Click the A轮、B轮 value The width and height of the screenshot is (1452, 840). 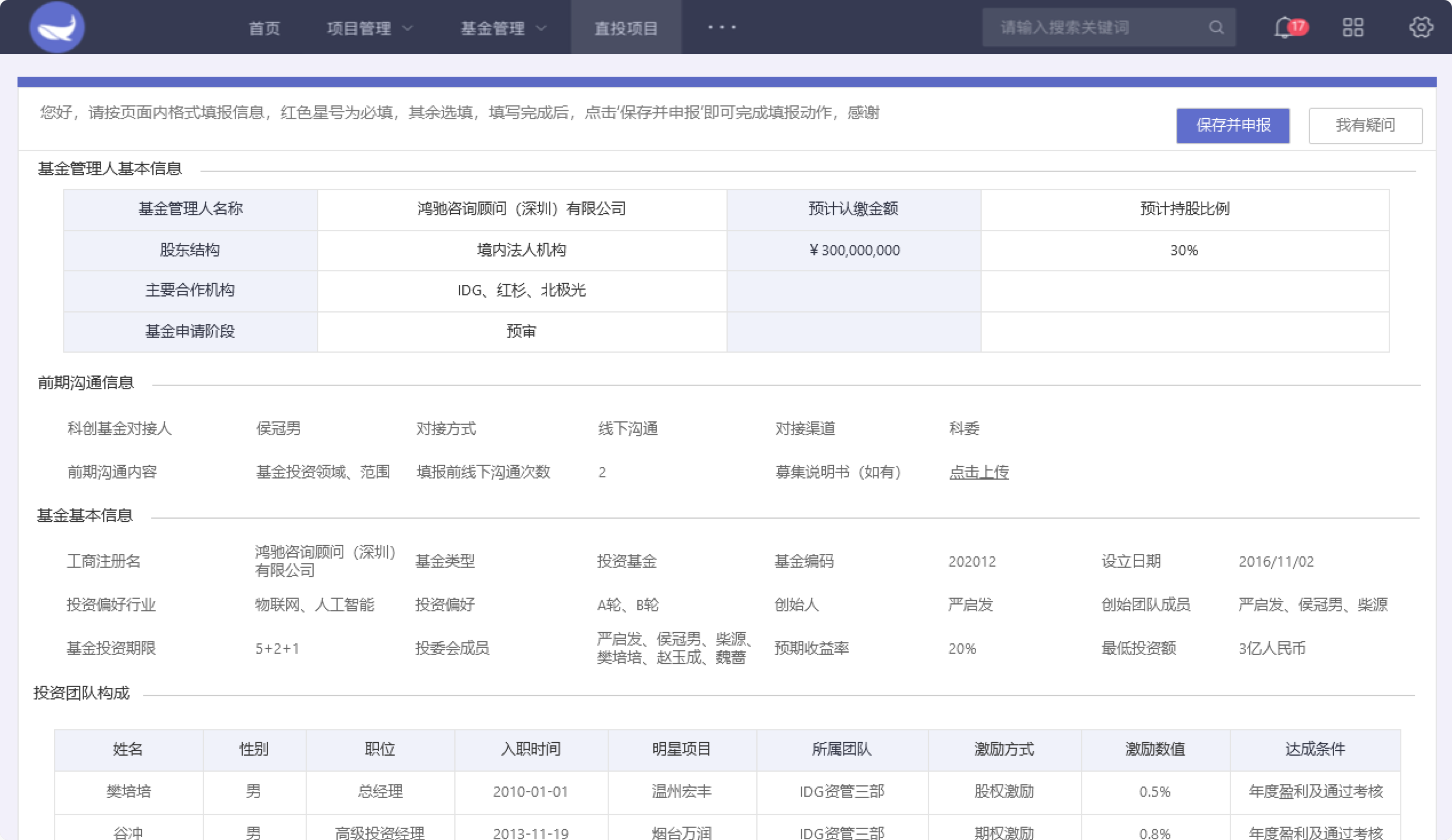pos(628,605)
